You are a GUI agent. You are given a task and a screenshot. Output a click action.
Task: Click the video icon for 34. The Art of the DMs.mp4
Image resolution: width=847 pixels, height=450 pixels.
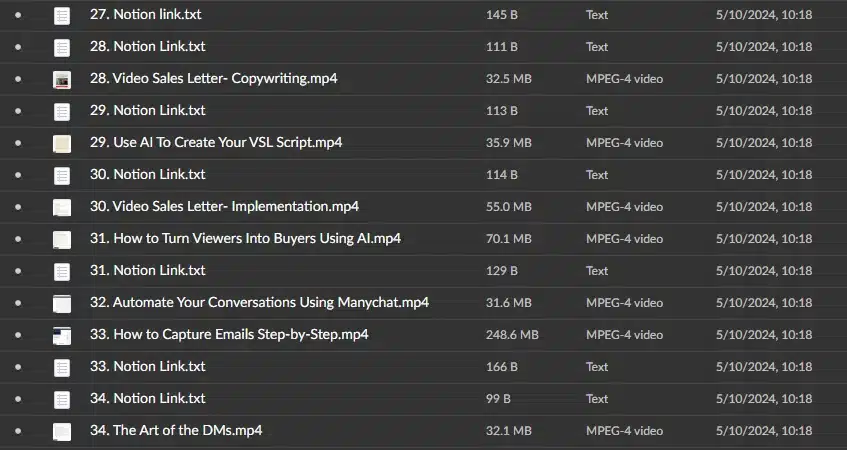coord(62,431)
